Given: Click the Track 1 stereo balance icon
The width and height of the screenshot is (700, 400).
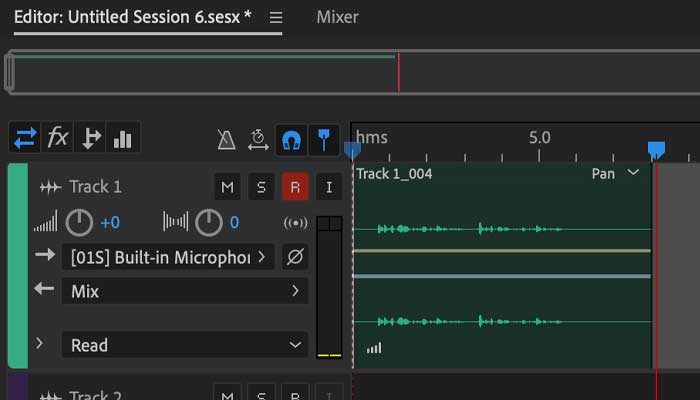Looking at the screenshot, I should pyautogui.click(x=175, y=221).
